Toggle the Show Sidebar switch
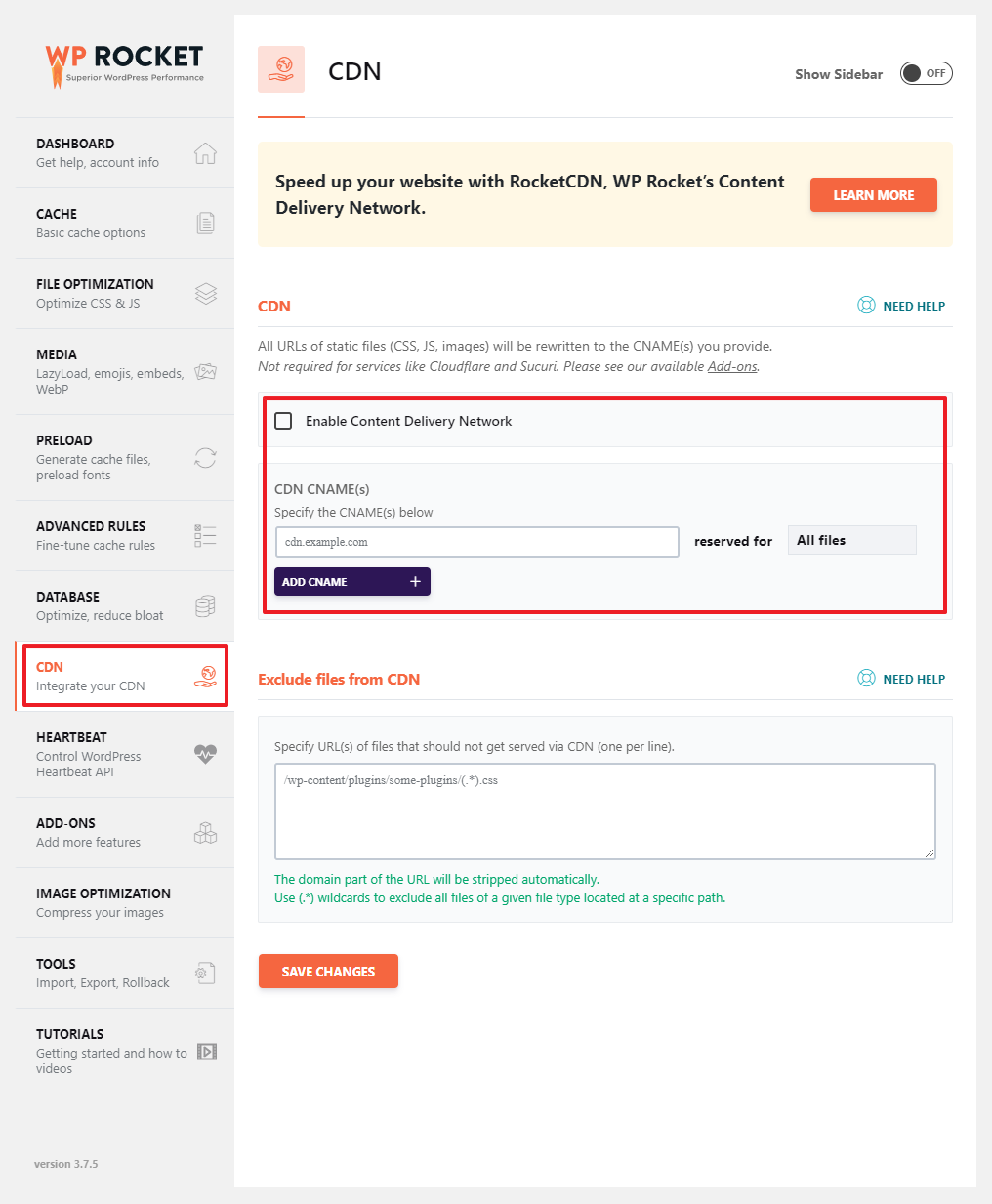Viewport: 992px width, 1204px height. click(926, 73)
